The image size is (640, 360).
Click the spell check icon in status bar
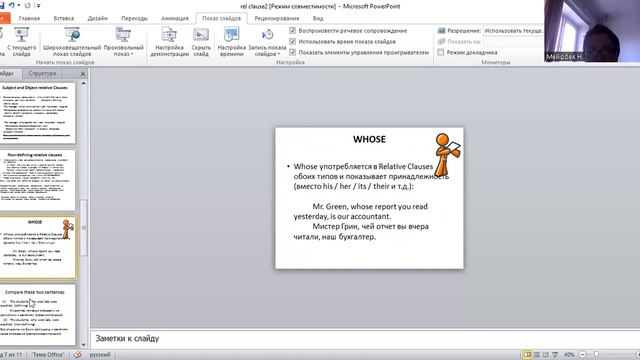(77, 355)
